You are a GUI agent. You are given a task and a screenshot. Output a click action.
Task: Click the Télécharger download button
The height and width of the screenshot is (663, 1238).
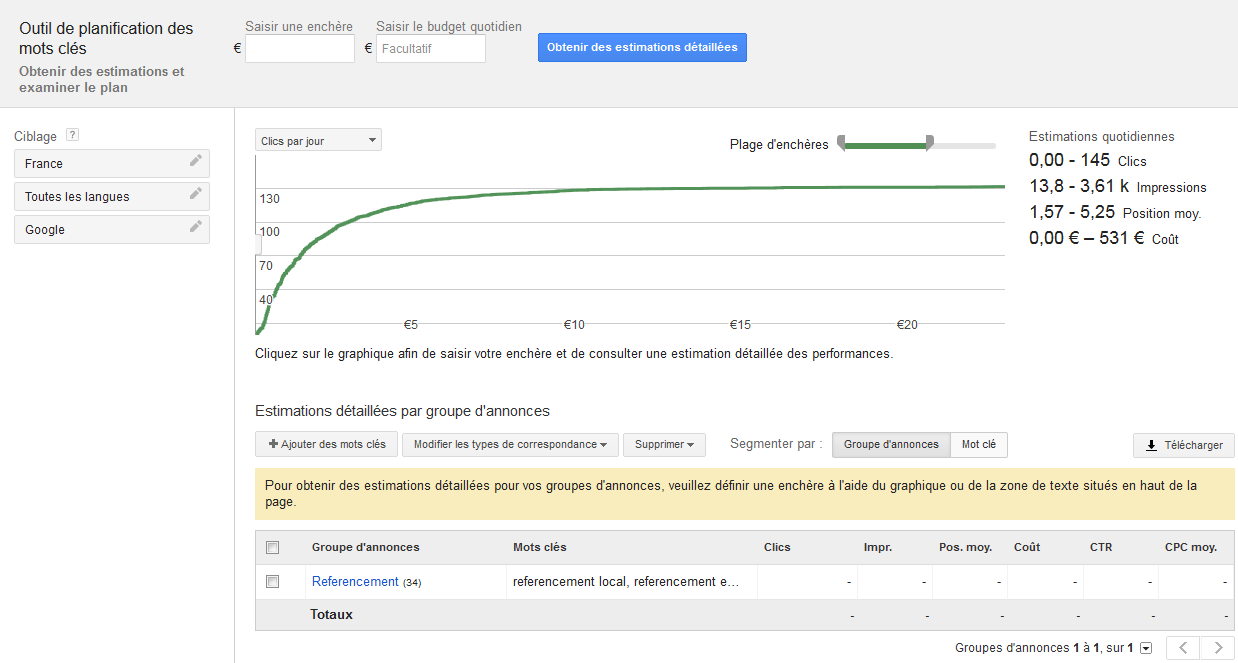click(x=1184, y=445)
